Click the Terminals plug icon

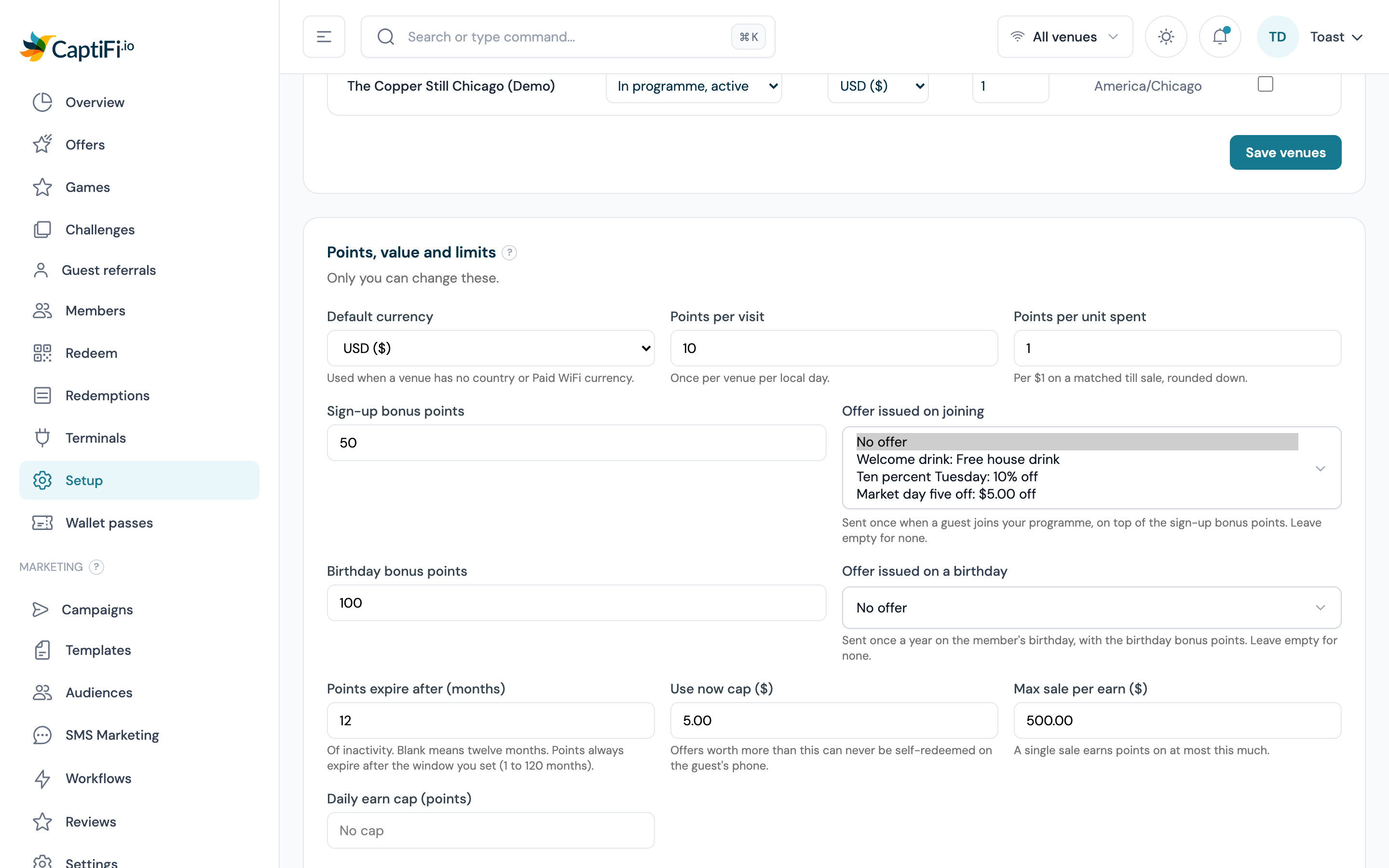(x=42, y=438)
